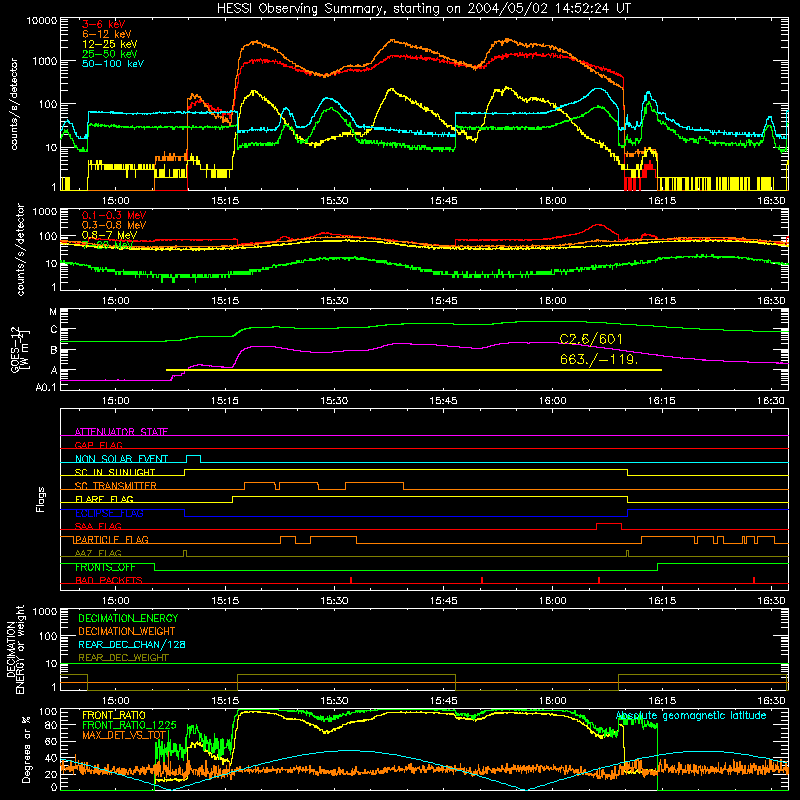800x800 pixels.
Task: Click the yellow flare duration bar in GOES panel
Action: click(x=414, y=370)
